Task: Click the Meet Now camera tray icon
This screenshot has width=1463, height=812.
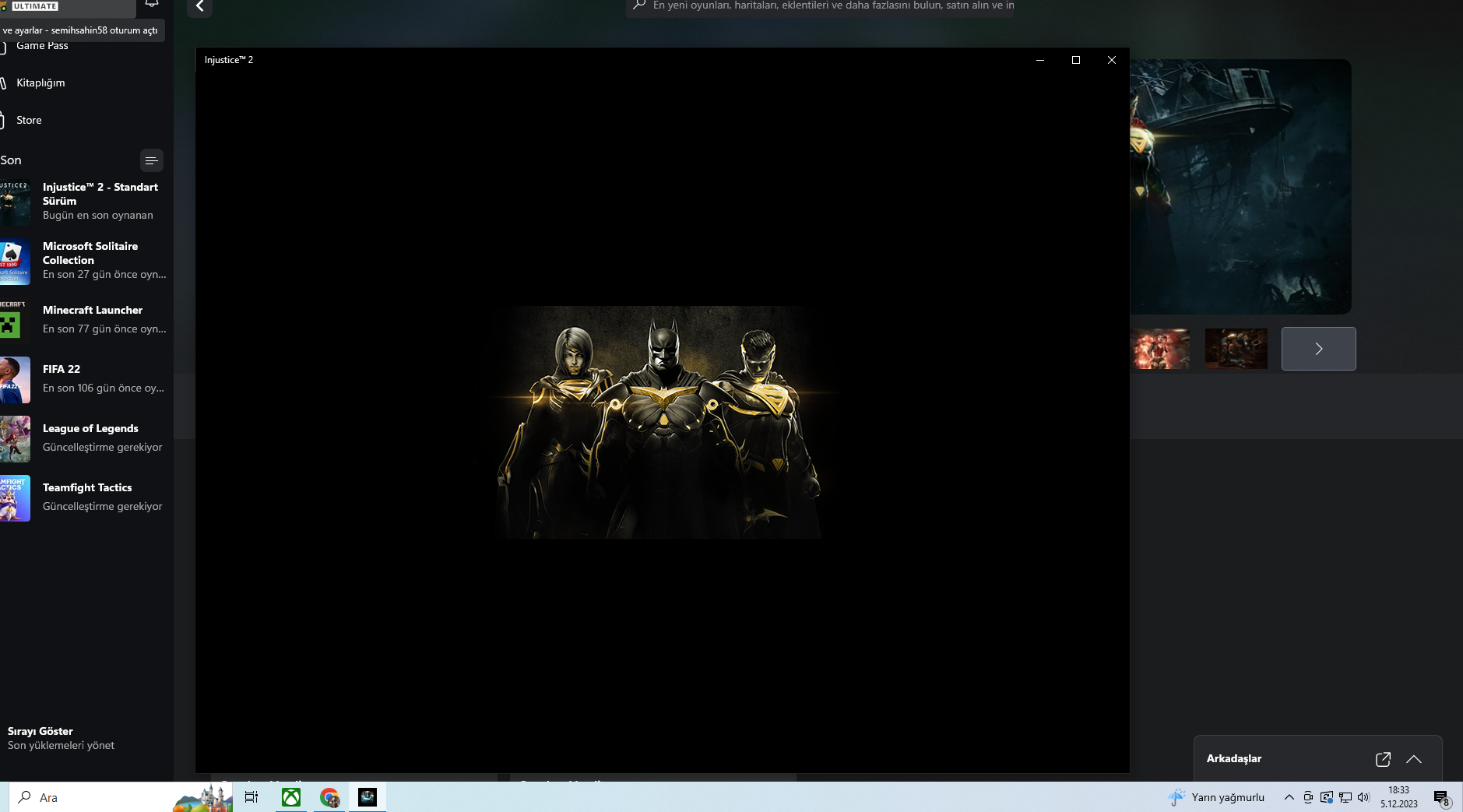Action: [x=1308, y=797]
